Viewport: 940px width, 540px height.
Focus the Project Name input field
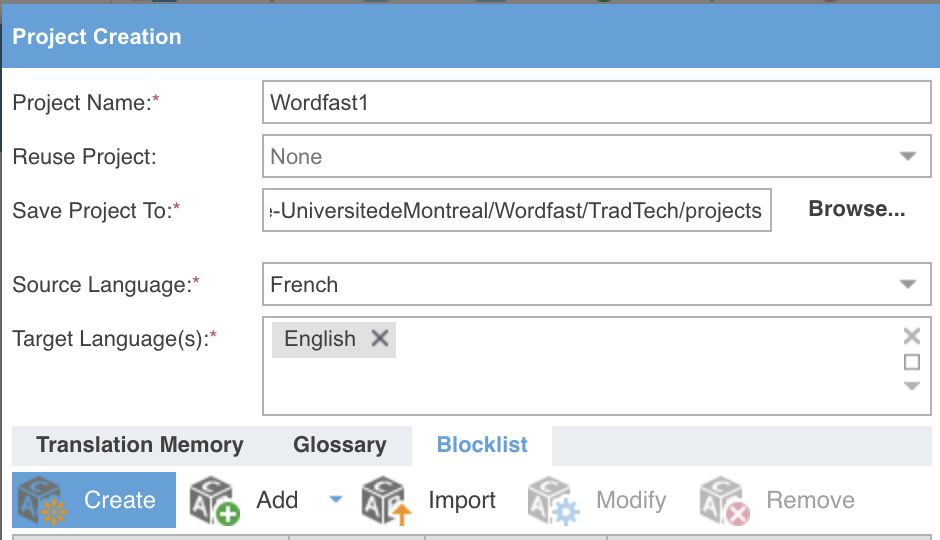pyautogui.click(x=596, y=102)
